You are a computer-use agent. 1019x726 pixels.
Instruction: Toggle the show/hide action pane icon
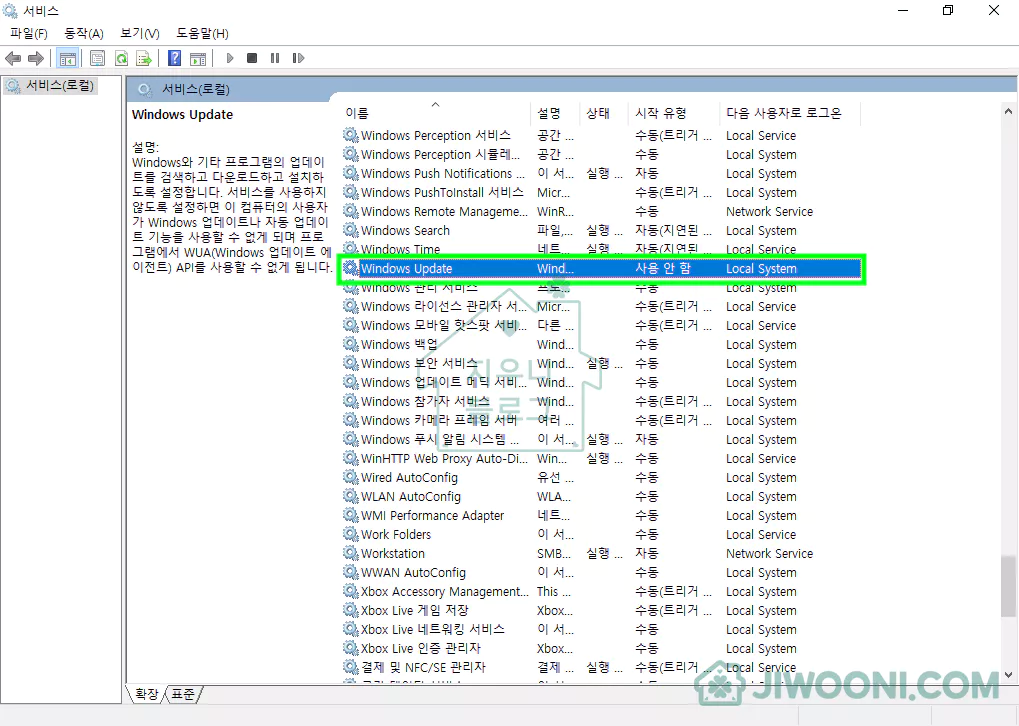coord(198,58)
